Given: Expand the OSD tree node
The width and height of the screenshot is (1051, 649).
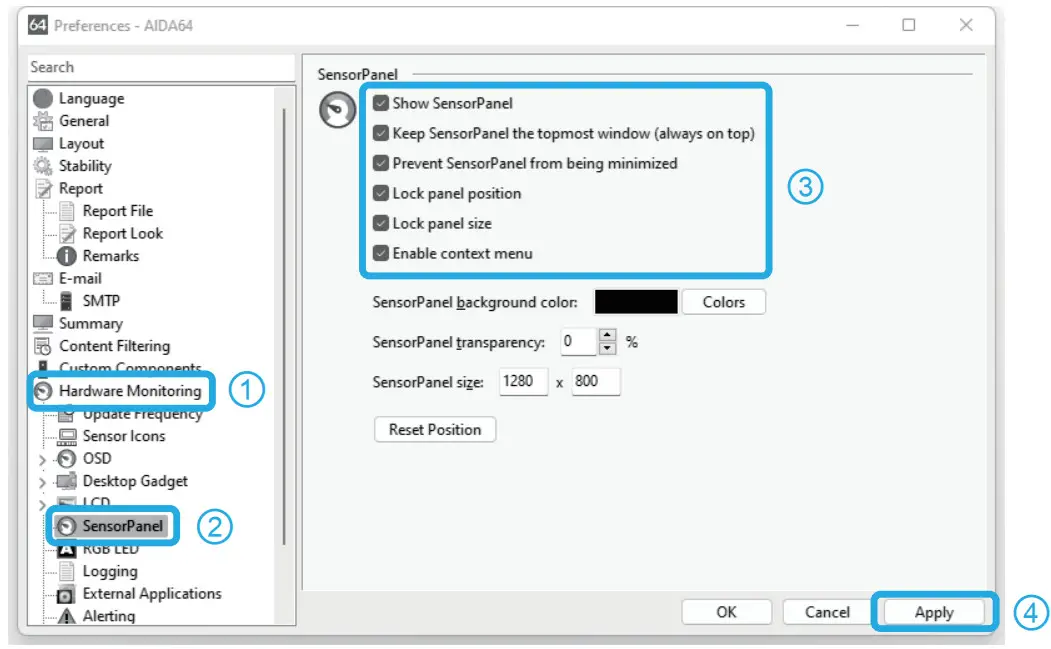Looking at the screenshot, I should point(42,460).
